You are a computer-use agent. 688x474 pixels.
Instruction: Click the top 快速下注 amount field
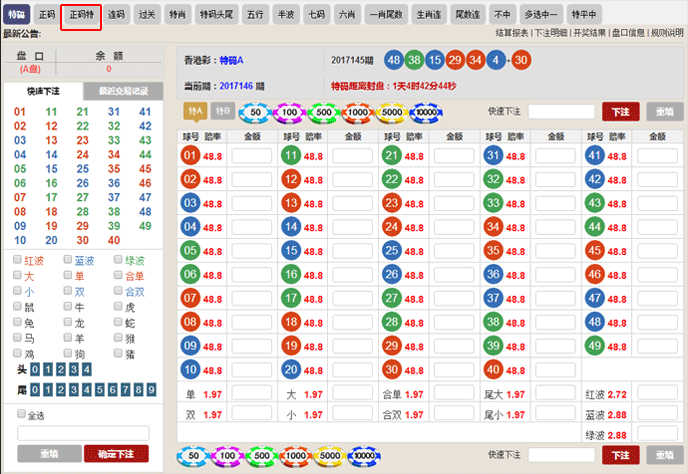coord(561,112)
